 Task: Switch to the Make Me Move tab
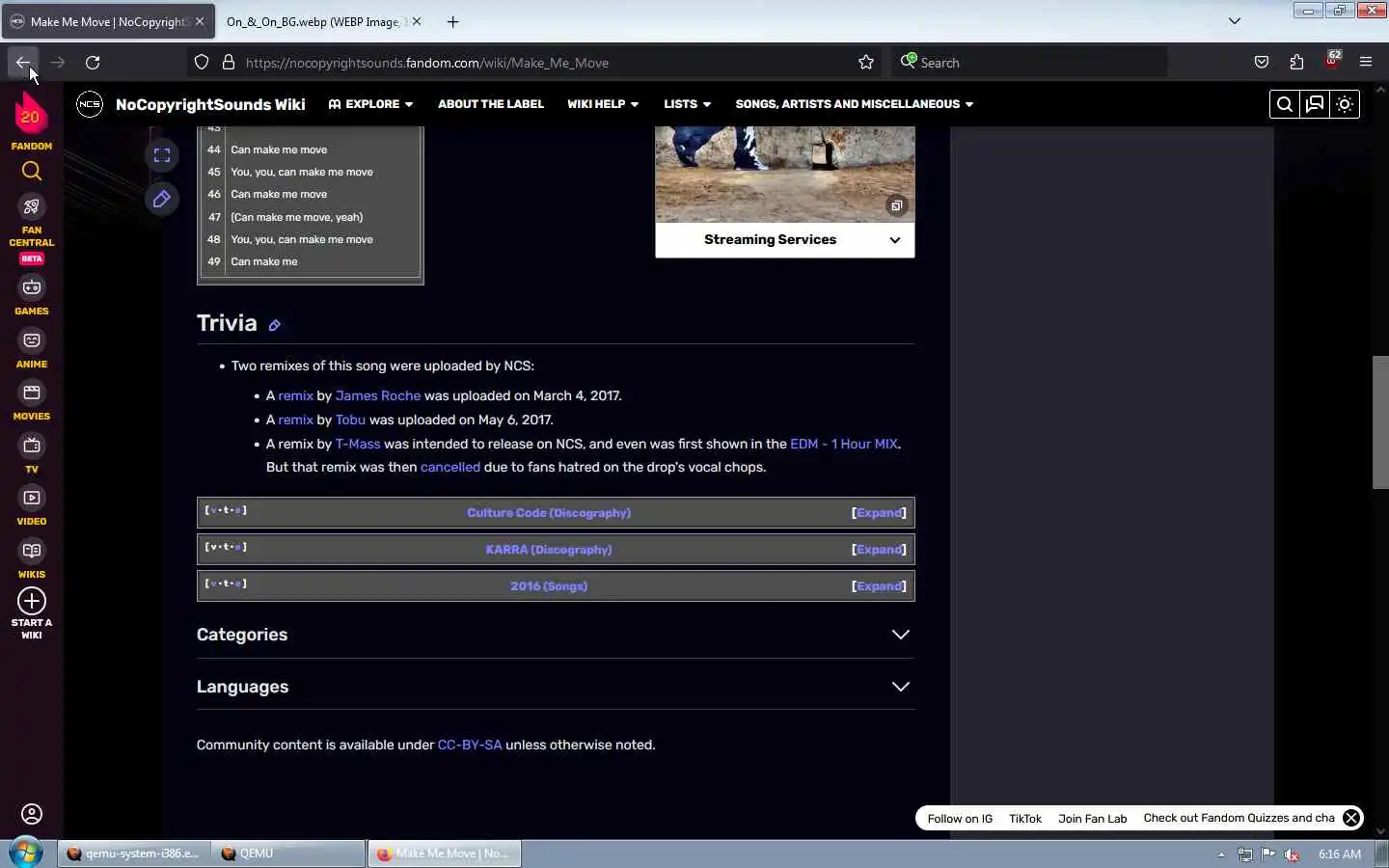[108, 21]
